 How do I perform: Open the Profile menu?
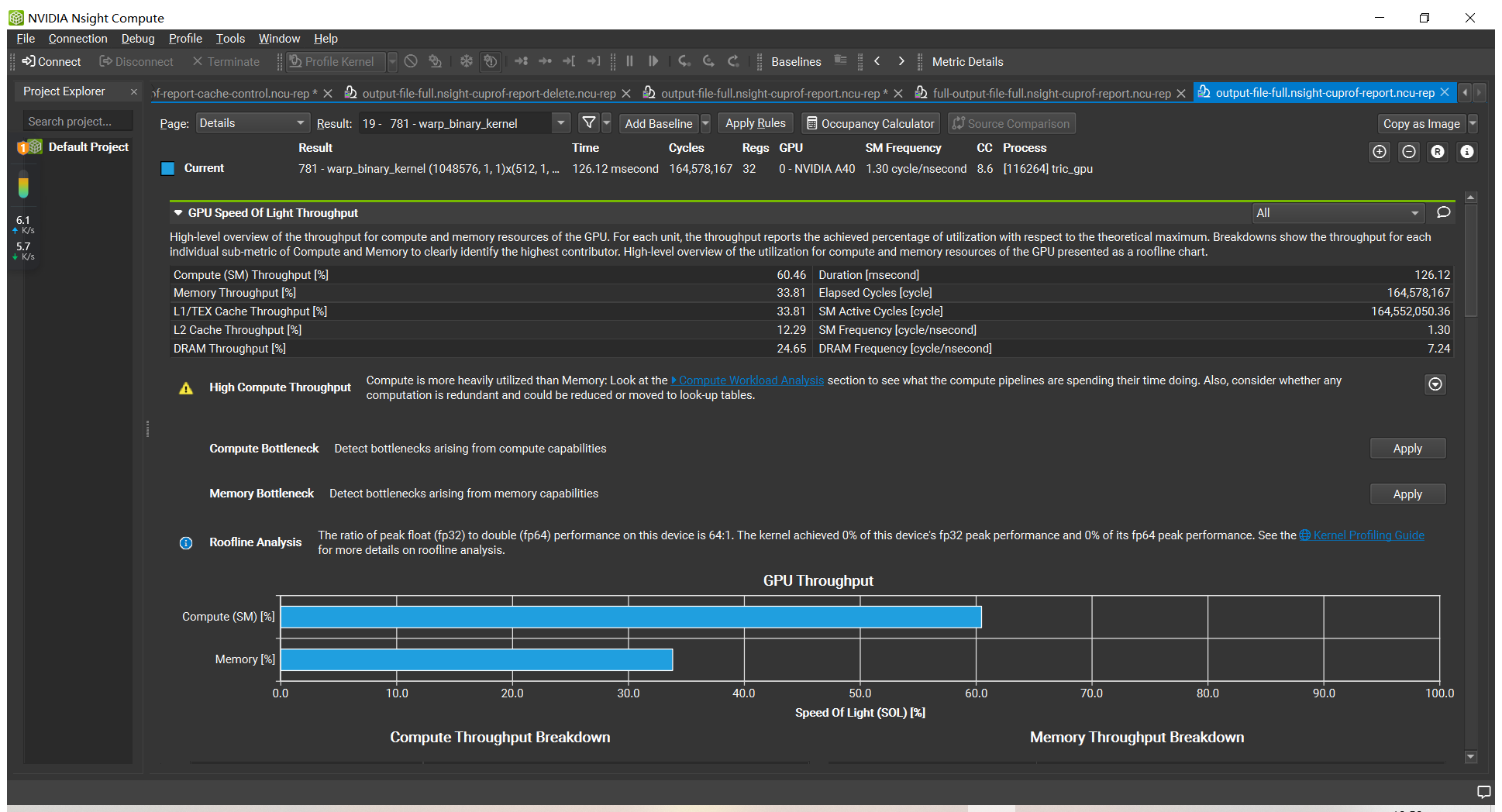coord(184,39)
